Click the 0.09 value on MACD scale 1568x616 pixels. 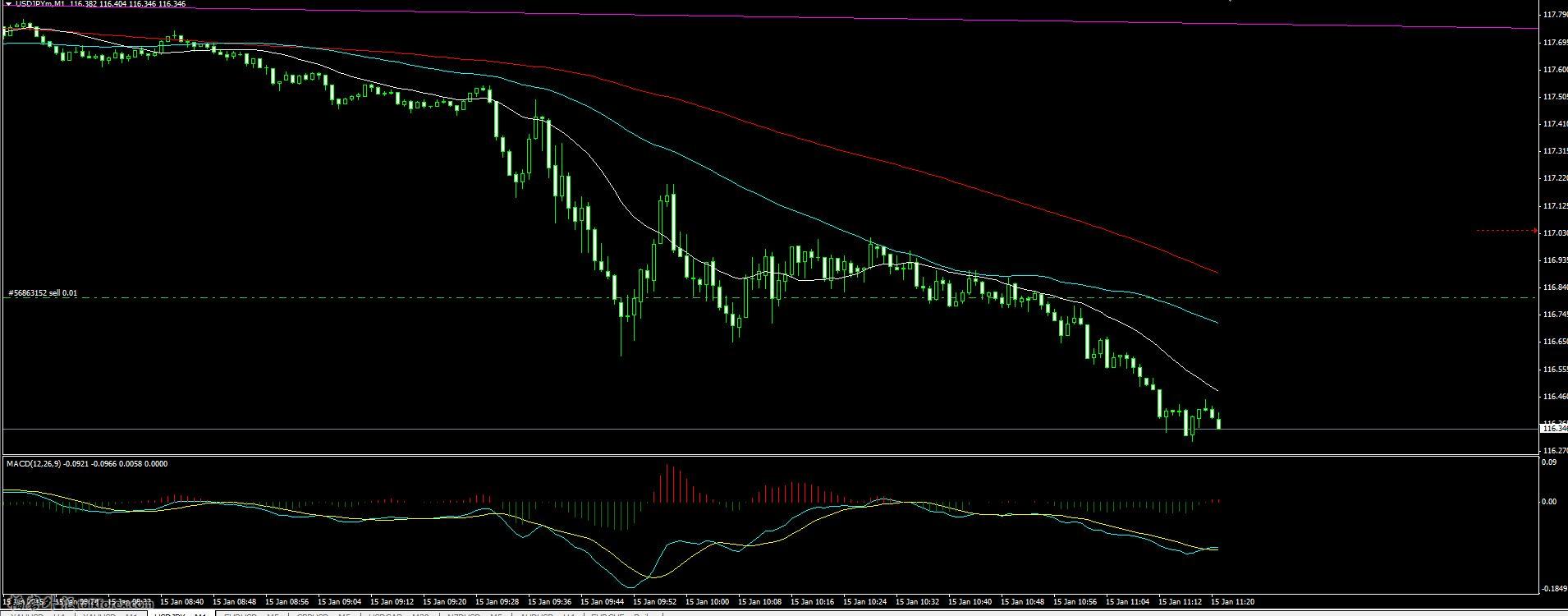coord(1548,462)
